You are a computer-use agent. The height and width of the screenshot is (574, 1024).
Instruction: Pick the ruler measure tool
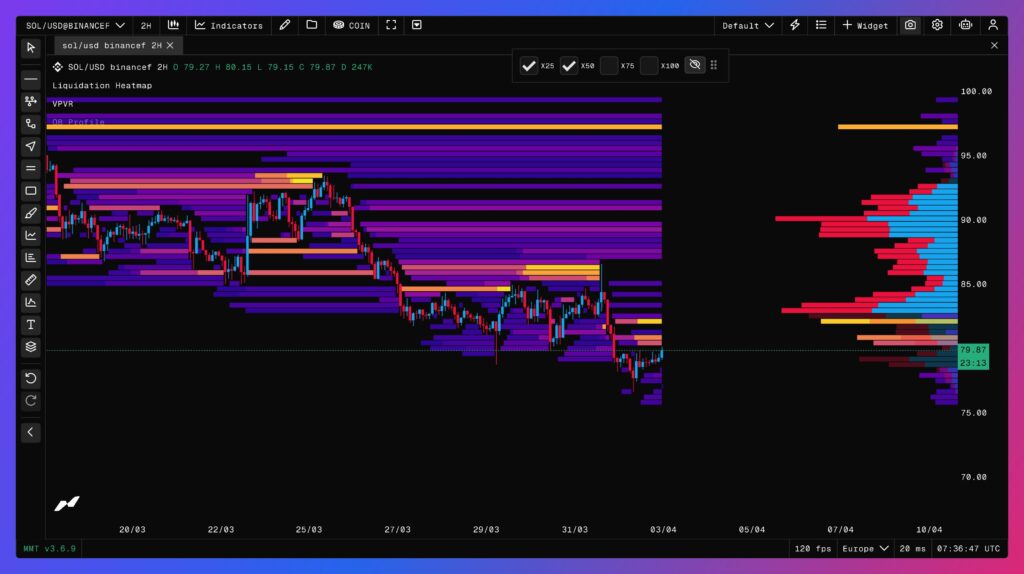point(31,280)
